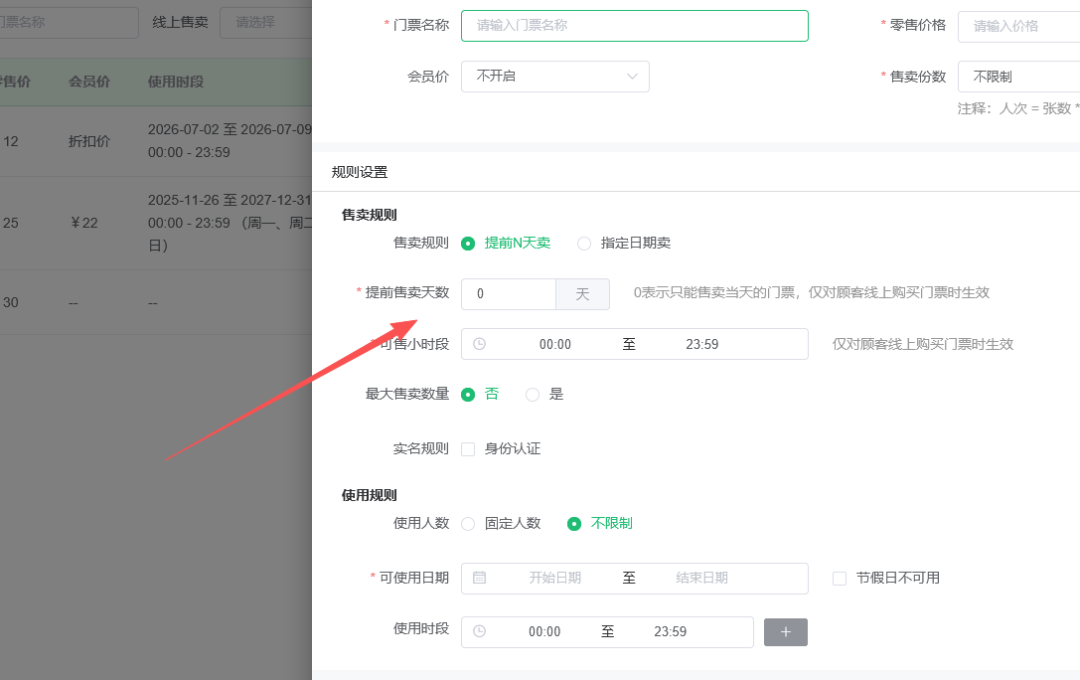Open the 会员价 dropdown showing 不开启
This screenshot has height=680, width=1080.
coord(555,76)
